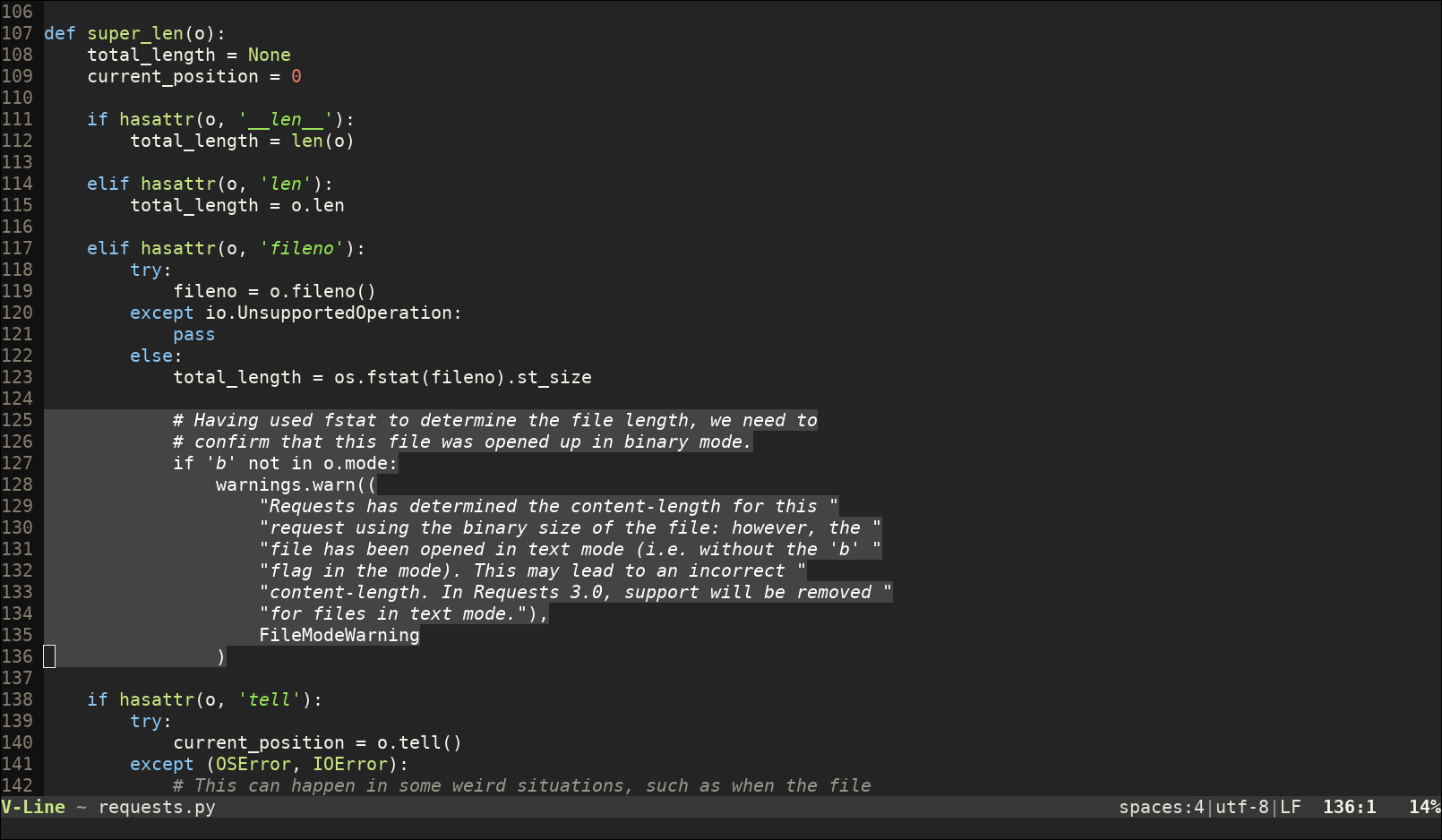Click the cursor block on line 136
This screenshot has height=840, width=1442.
pos(49,656)
